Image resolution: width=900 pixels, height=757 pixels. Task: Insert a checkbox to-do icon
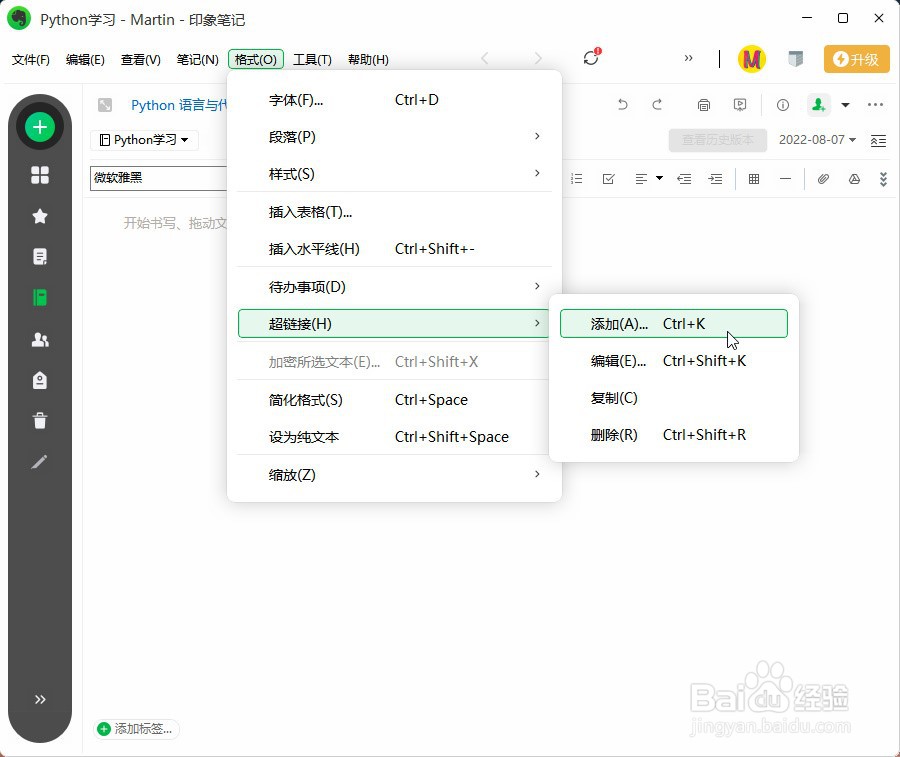point(608,179)
